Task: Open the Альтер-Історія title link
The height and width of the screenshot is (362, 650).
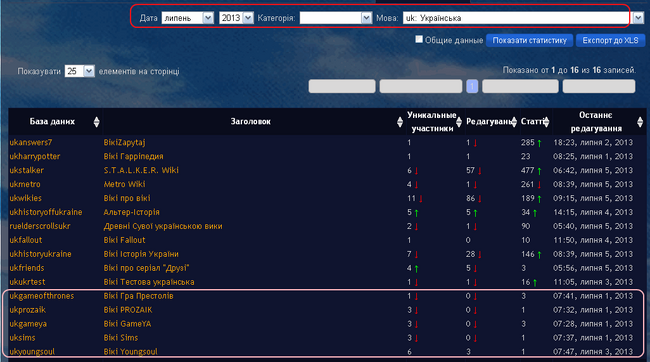Action: (131, 212)
